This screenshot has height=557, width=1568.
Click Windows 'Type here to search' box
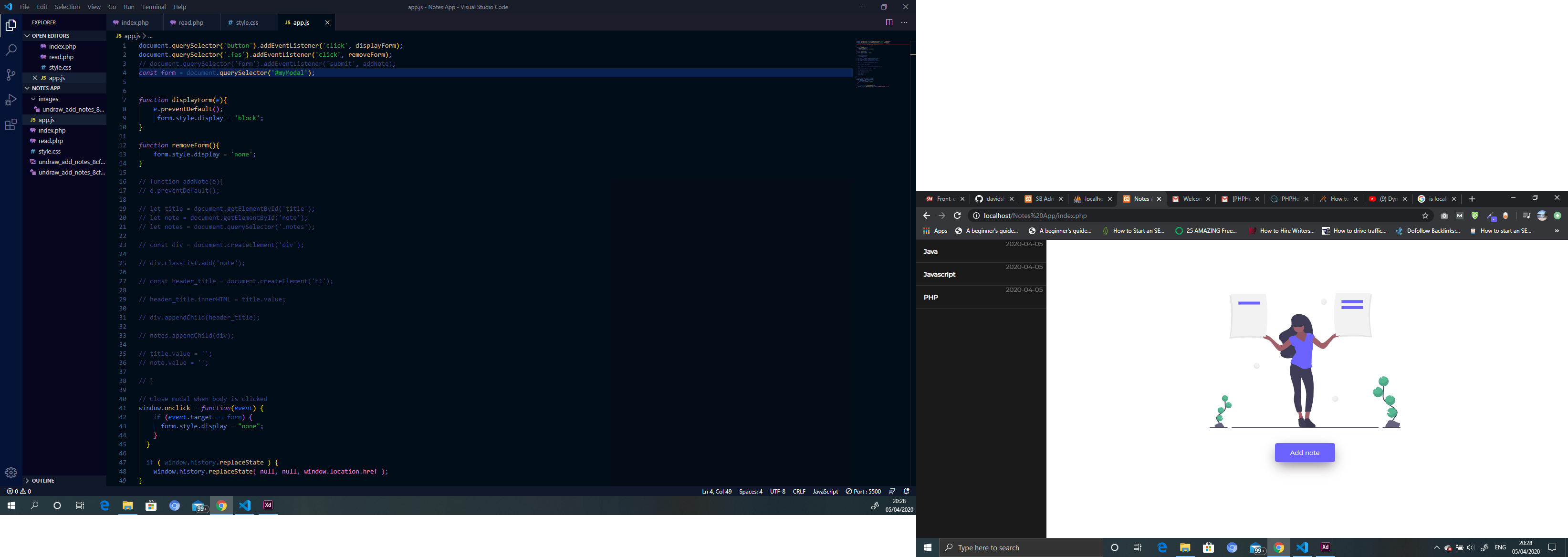(1021, 548)
